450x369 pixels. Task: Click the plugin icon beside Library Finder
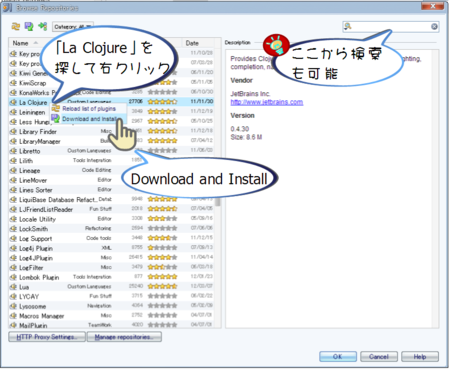(13, 131)
